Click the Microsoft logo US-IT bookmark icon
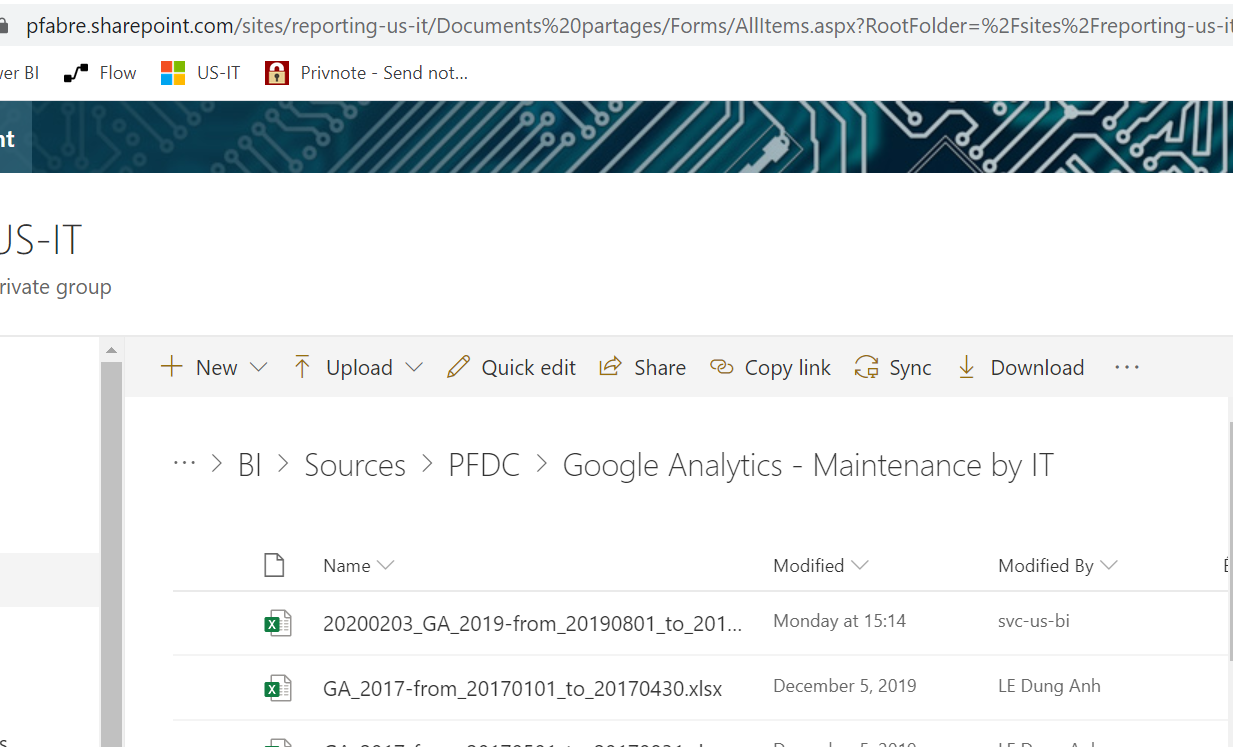1233x747 pixels. (x=173, y=73)
